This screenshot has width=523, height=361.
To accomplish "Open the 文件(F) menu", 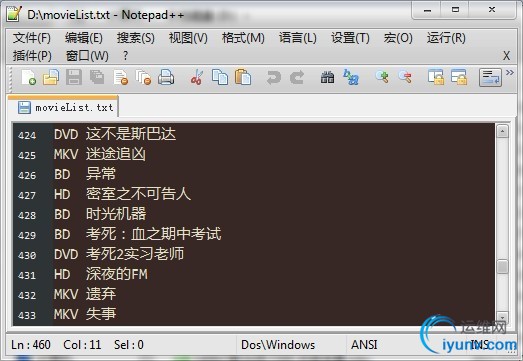I will tap(32, 38).
